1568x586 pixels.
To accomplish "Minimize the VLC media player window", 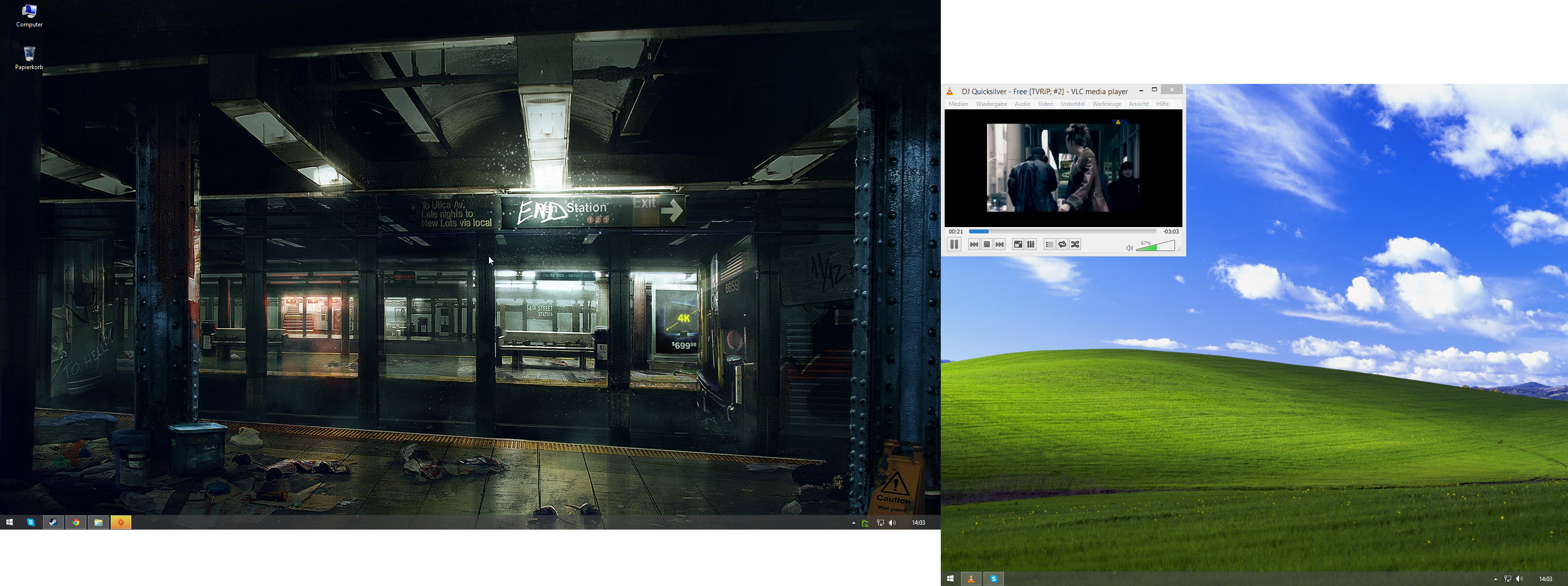I will click(x=1141, y=90).
